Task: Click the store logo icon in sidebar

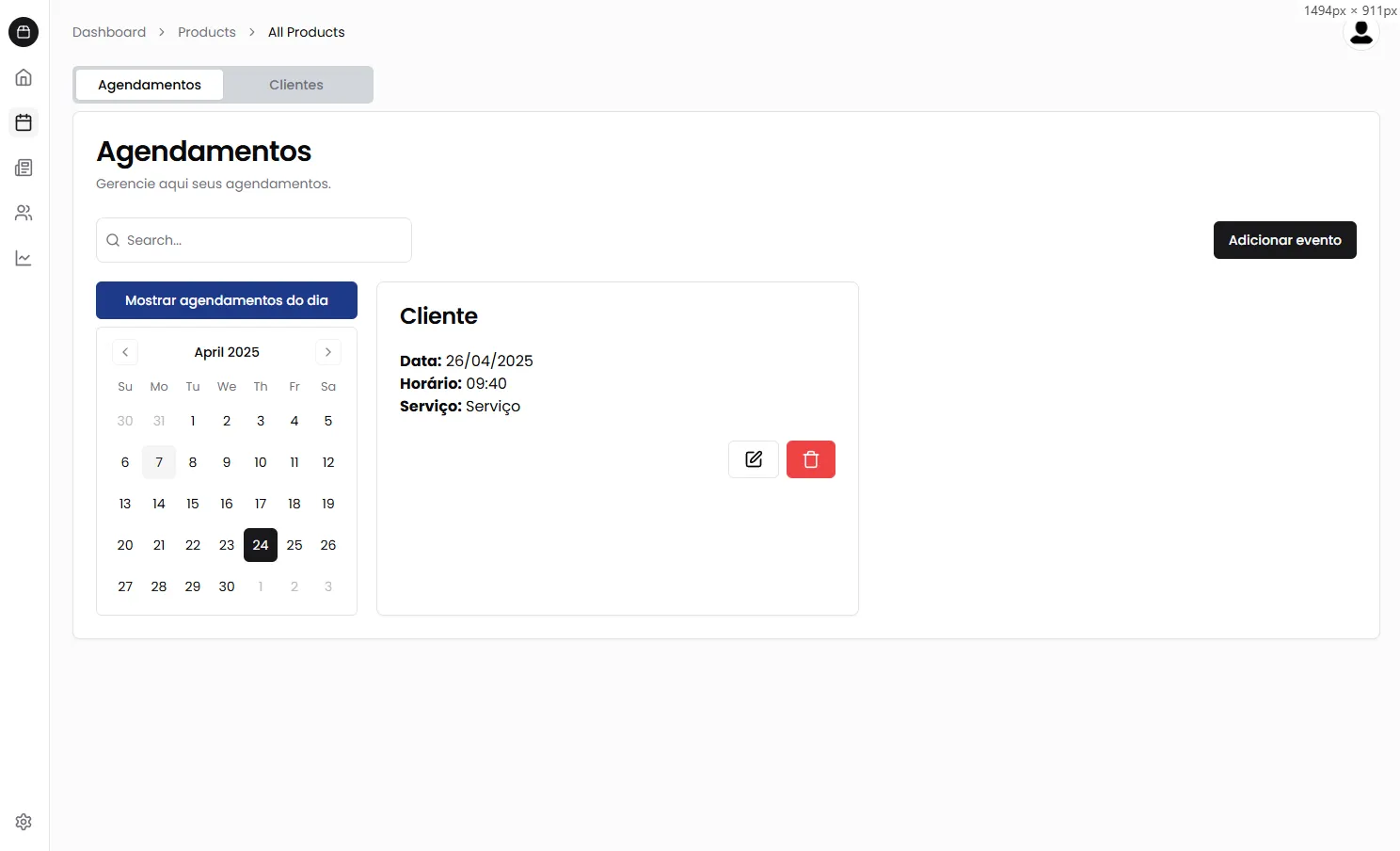Action: click(24, 32)
